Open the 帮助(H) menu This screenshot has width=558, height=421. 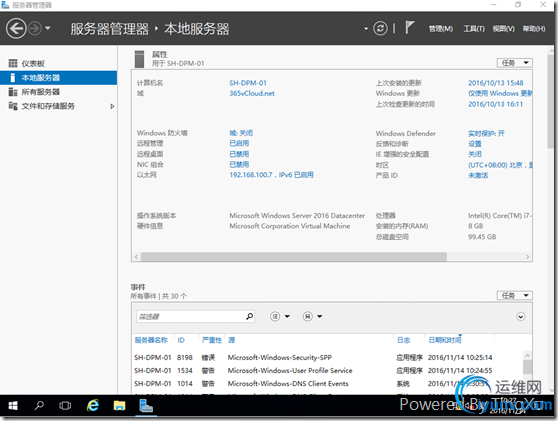(534, 29)
